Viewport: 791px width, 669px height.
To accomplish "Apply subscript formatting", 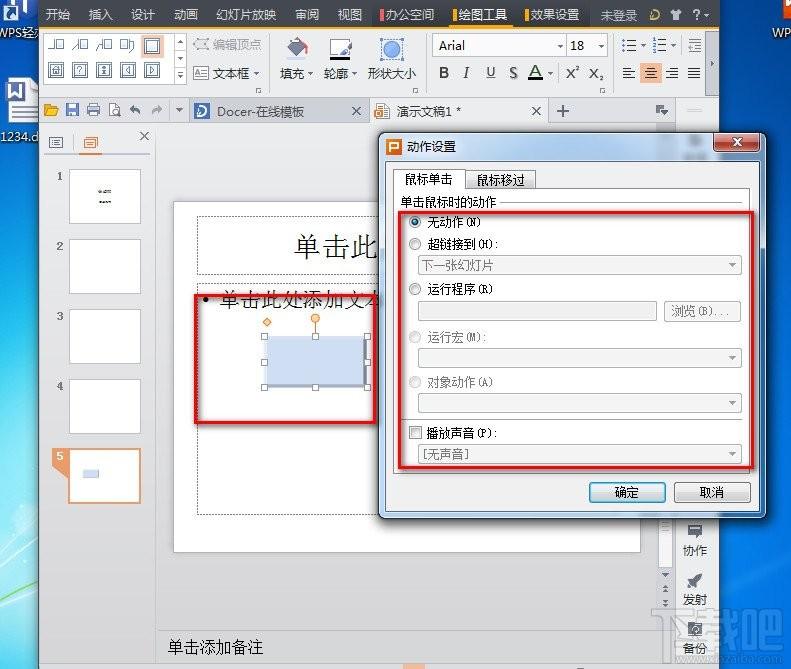I will [596, 74].
